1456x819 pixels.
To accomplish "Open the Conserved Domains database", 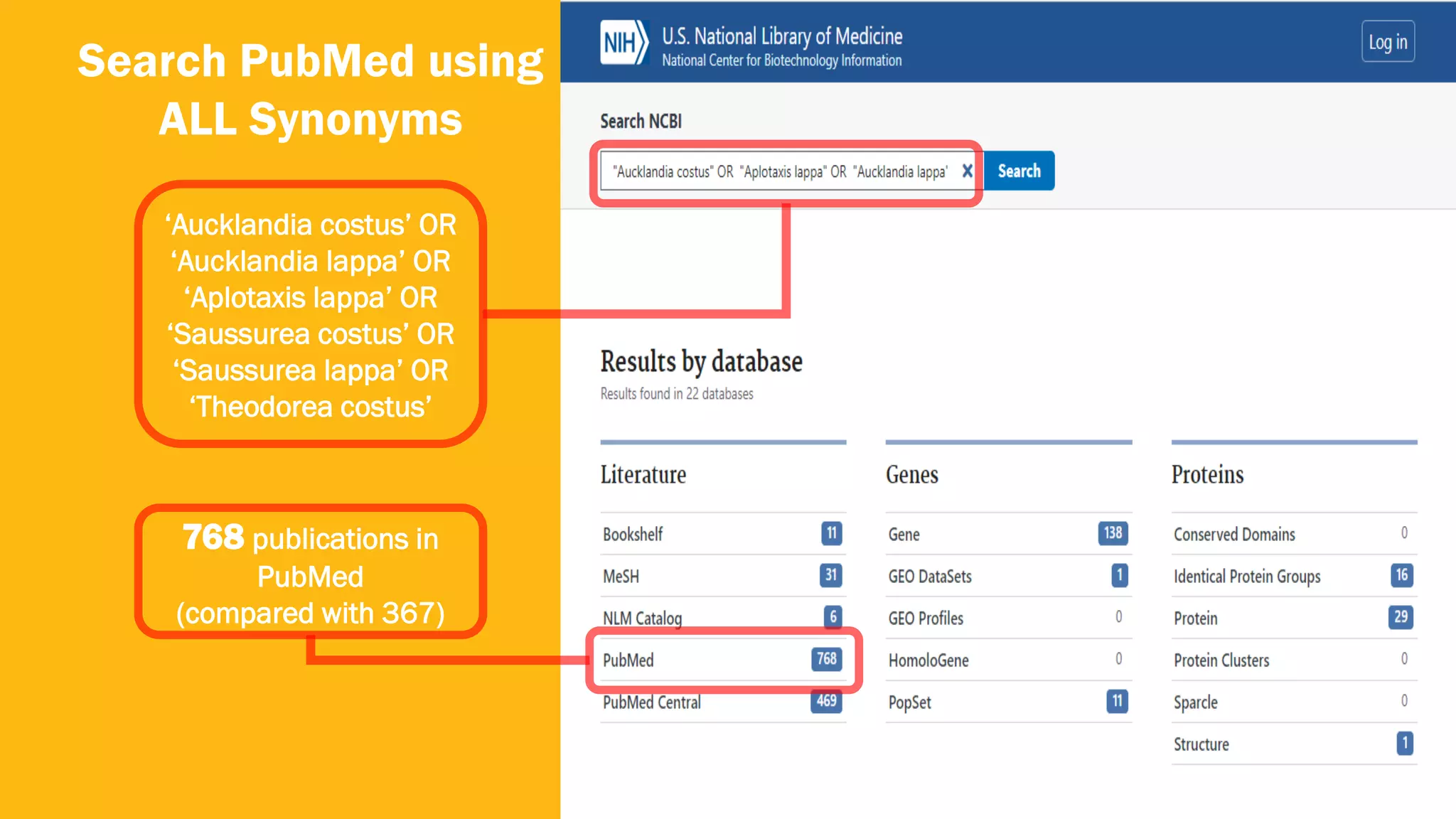I will click(1294, 534).
